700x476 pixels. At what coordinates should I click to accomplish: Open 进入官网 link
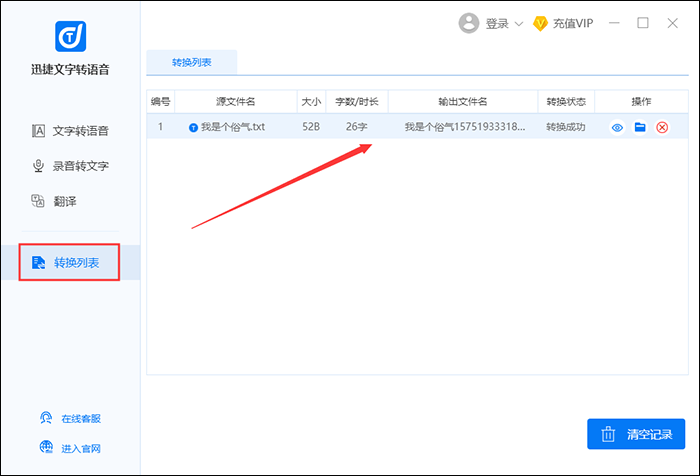click(81, 448)
